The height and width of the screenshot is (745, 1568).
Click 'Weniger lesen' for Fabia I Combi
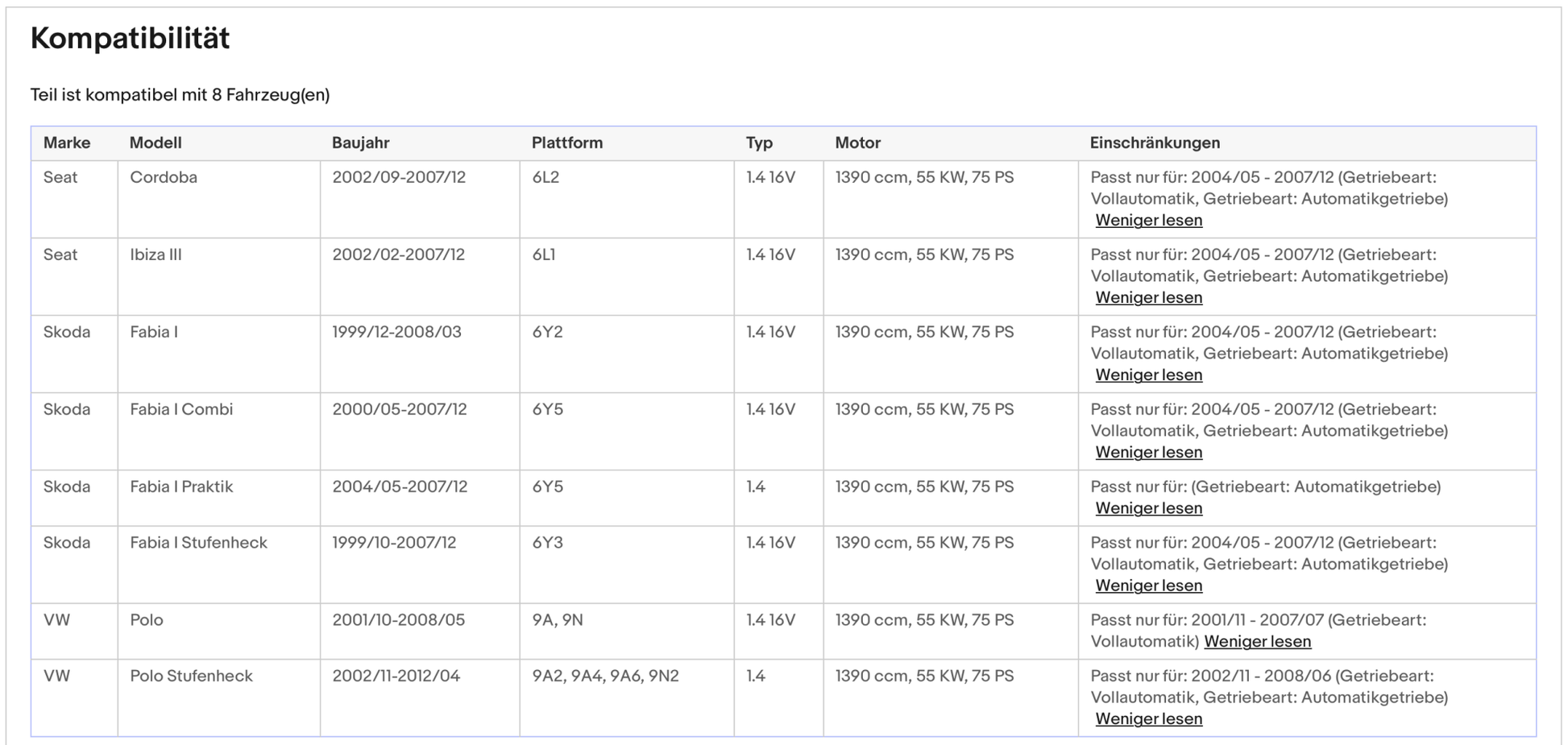pos(1148,453)
